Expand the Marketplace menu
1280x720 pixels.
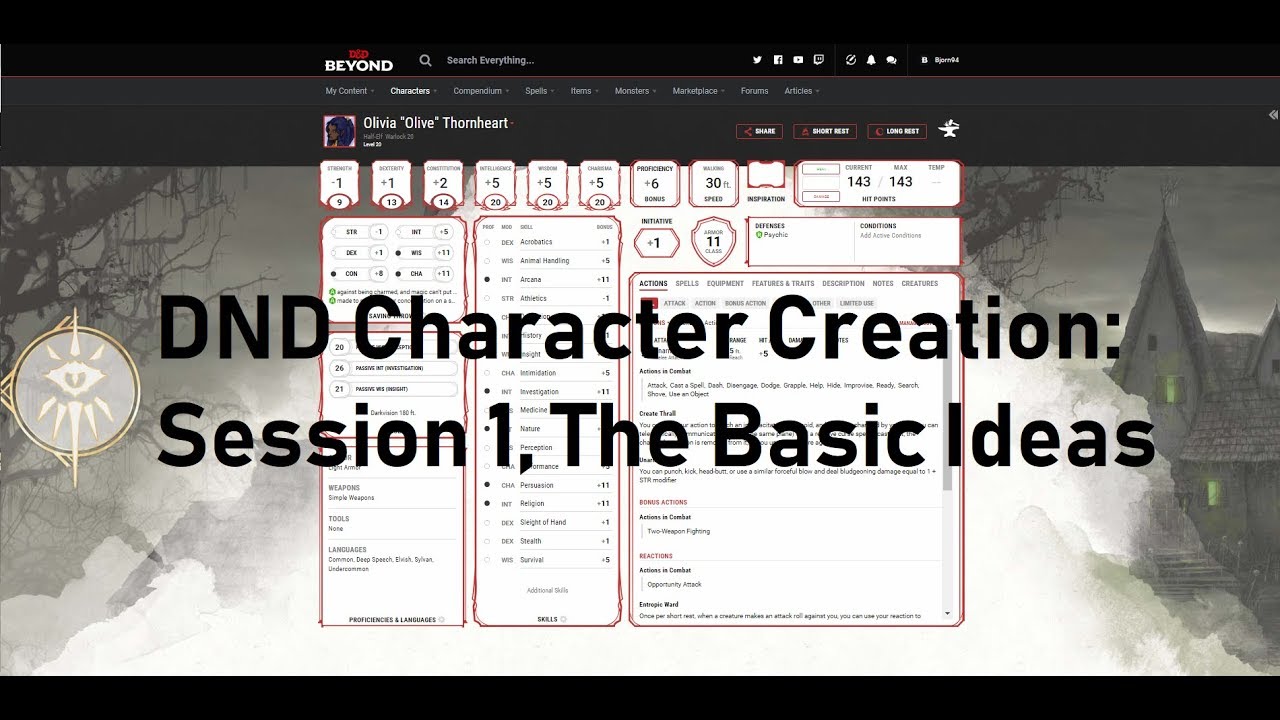[699, 91]
